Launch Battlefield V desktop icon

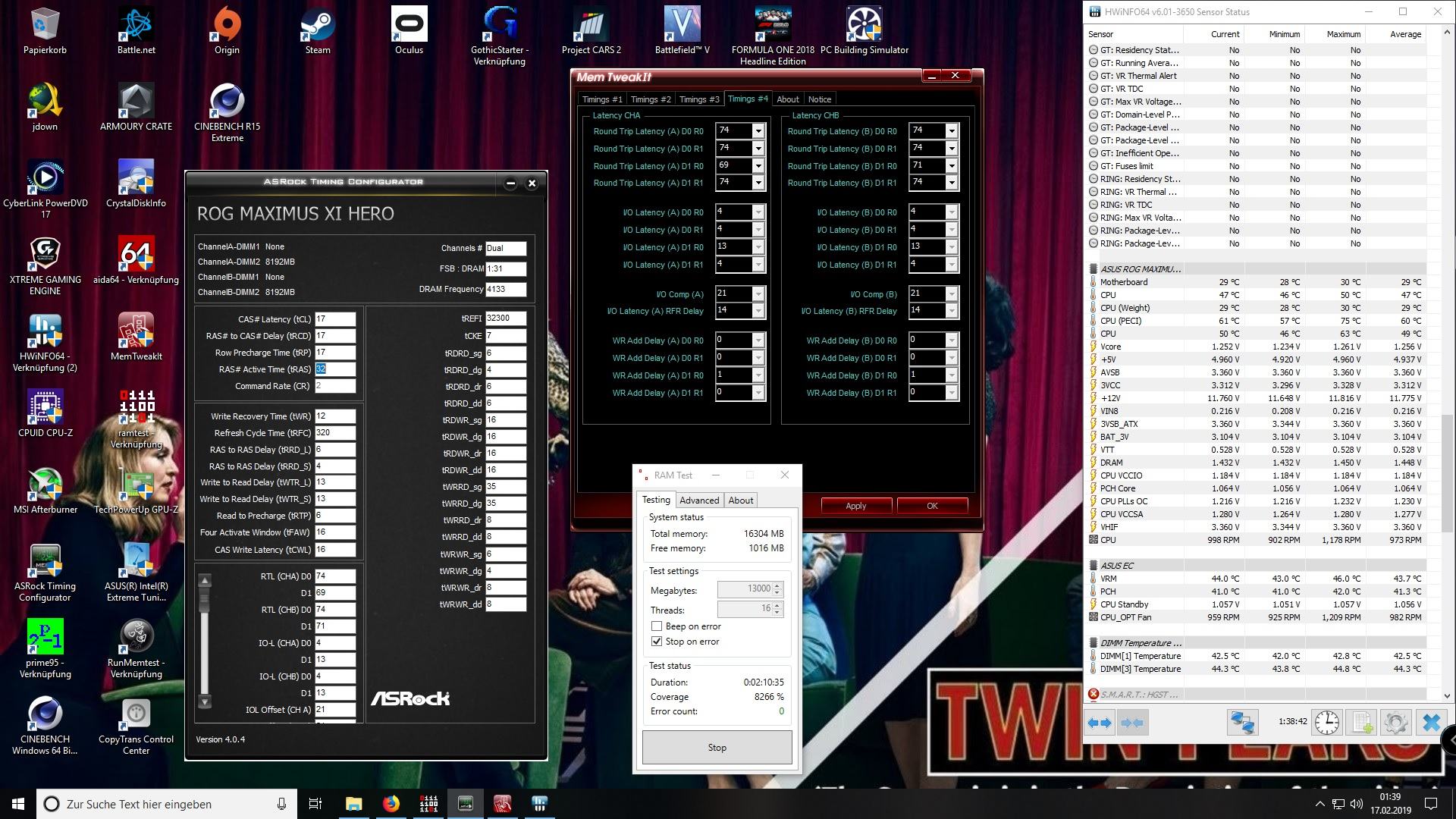(682, 32)
